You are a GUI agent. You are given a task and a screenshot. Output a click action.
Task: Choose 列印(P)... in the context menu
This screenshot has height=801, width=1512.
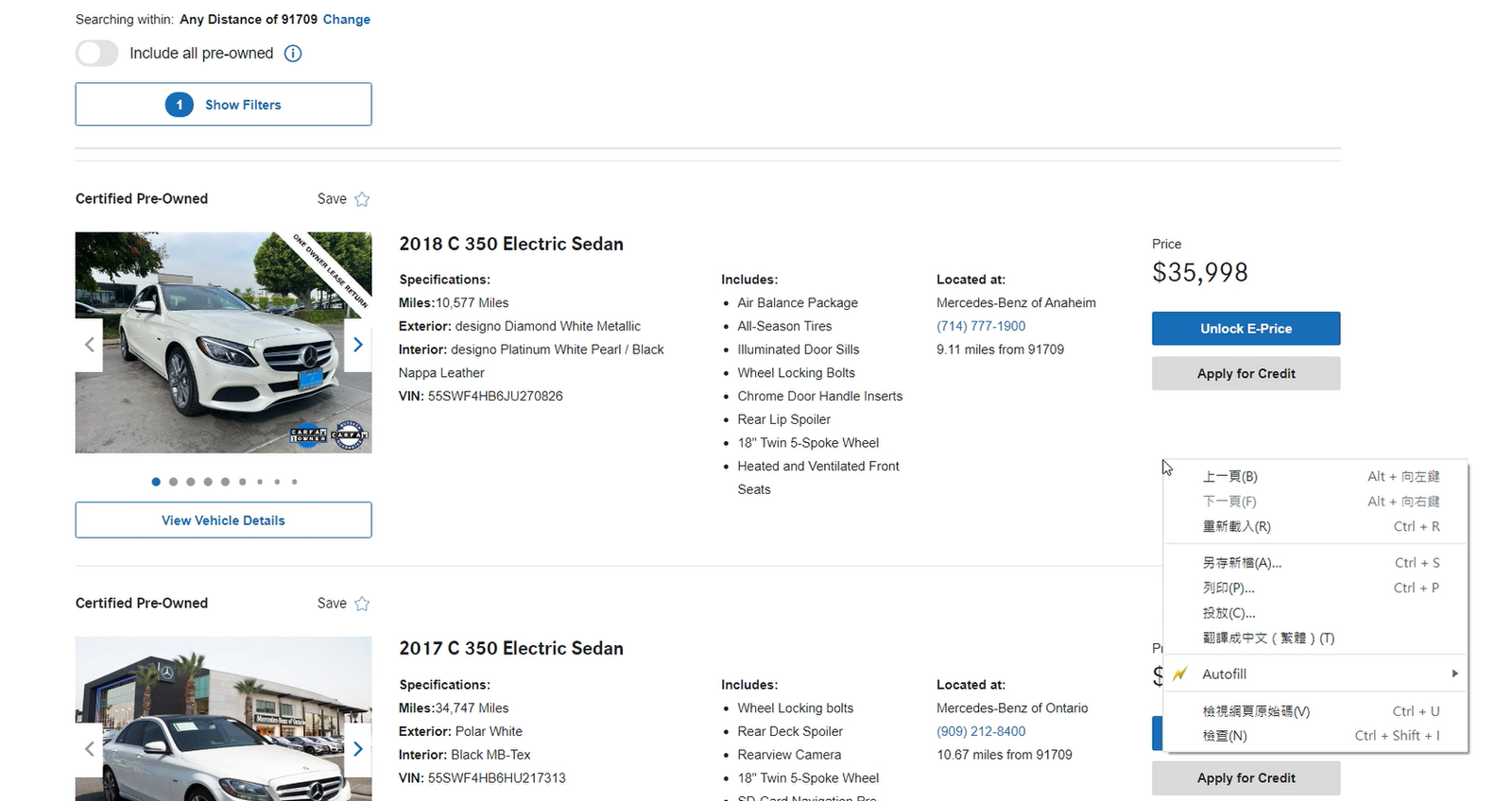click(x=1228, y=588)
